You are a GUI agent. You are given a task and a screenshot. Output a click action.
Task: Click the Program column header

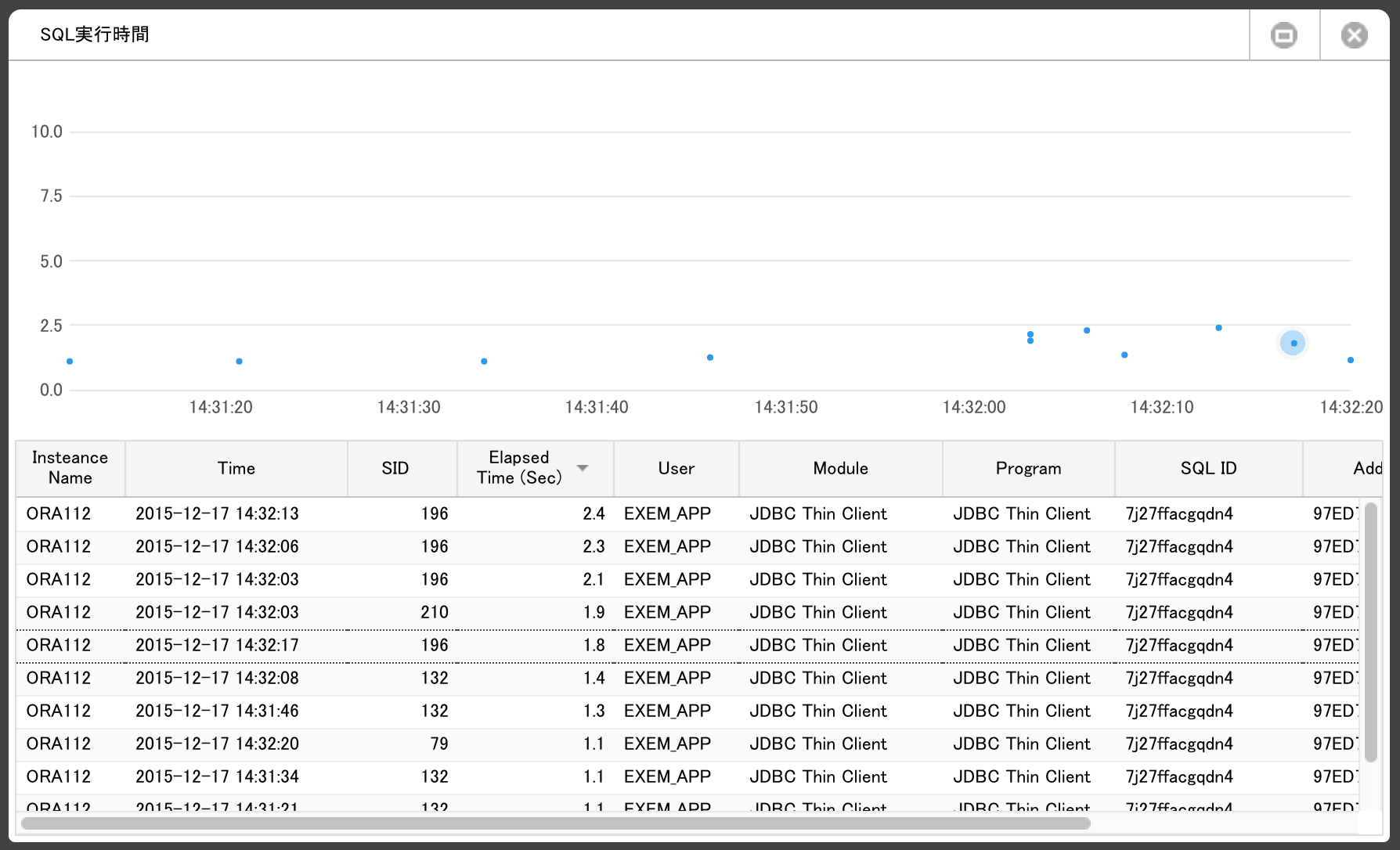(x=1029, y=468)
